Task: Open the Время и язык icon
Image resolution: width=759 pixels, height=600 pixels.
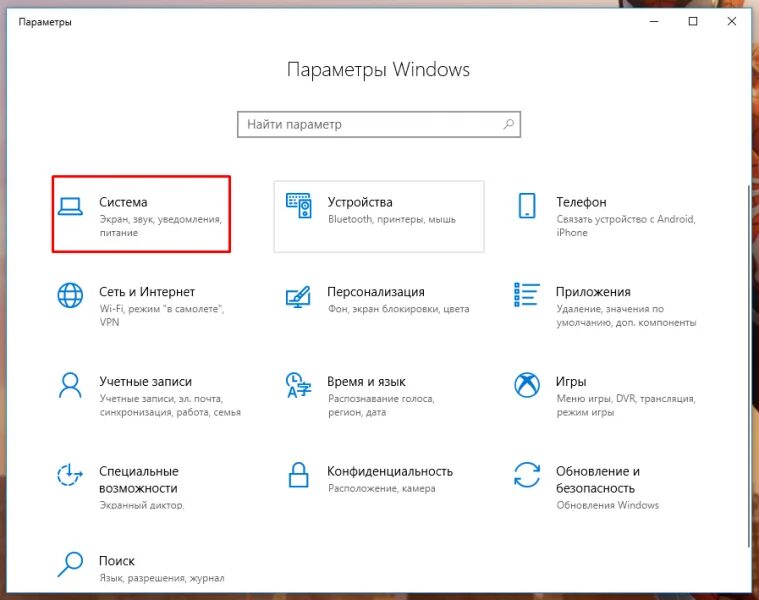Action: [x=298, y=385]
